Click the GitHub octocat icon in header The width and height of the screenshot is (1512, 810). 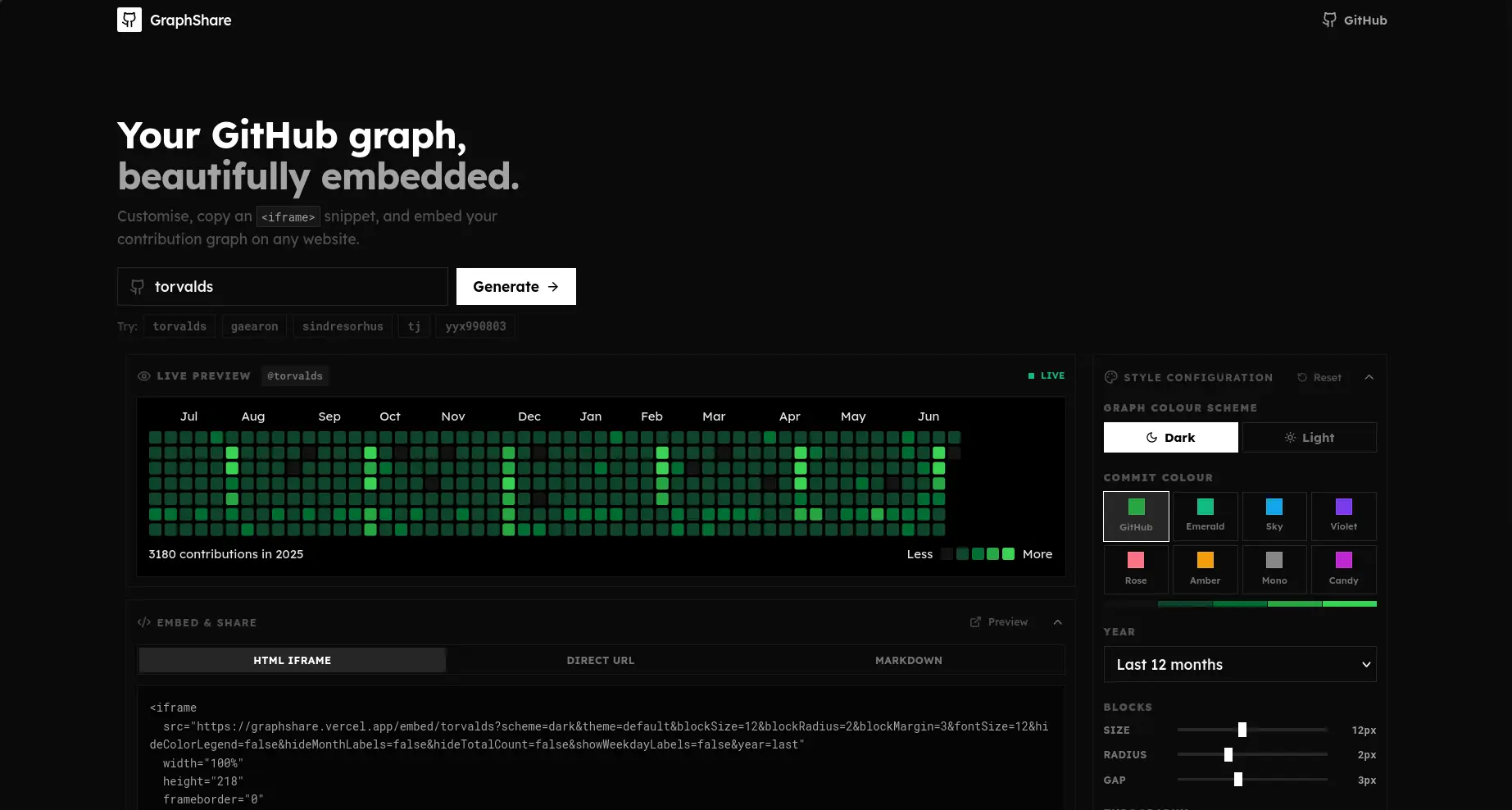pyautogui.click(x=1329, y=20)
